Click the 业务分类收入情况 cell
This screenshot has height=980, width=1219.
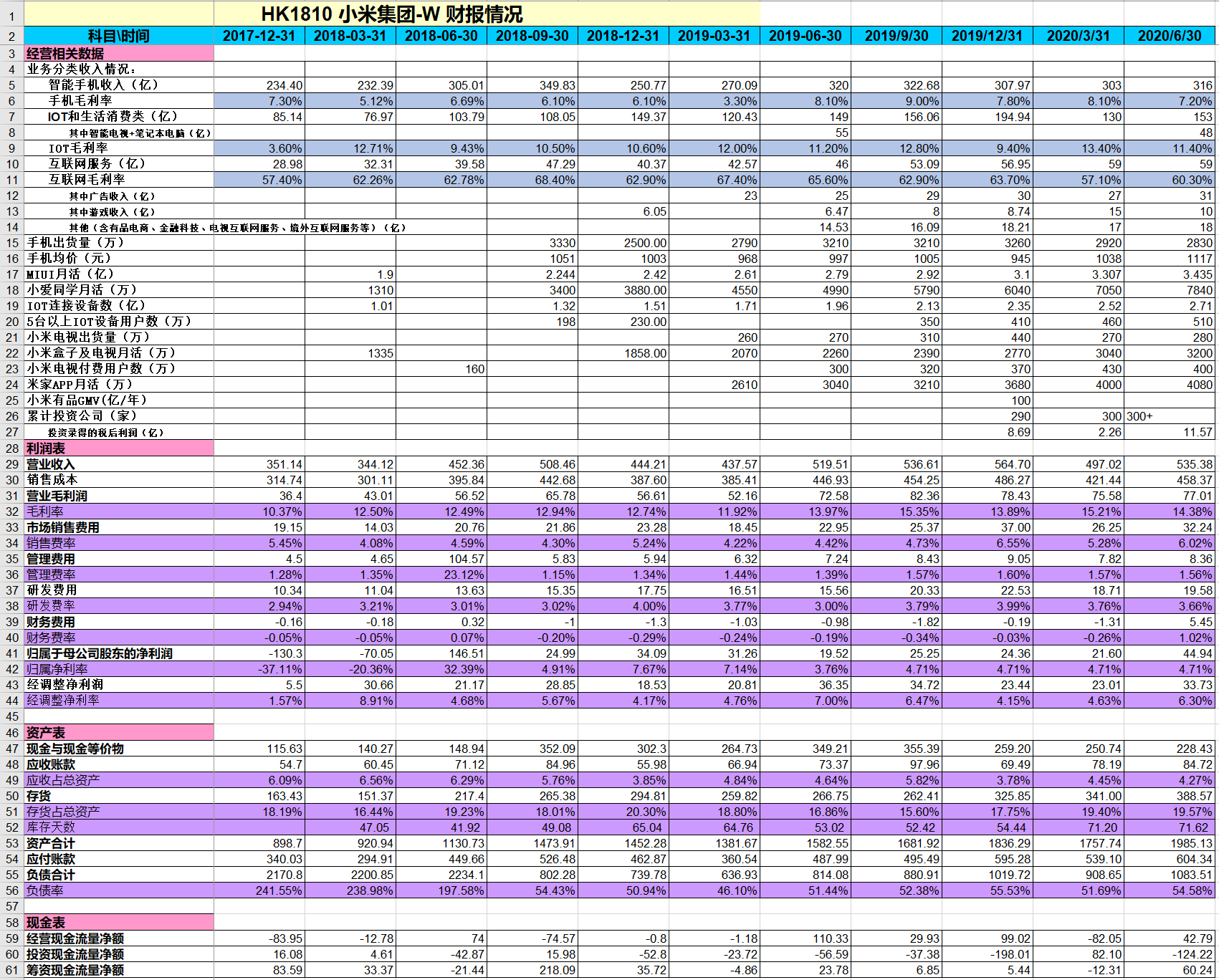(119, 69)
